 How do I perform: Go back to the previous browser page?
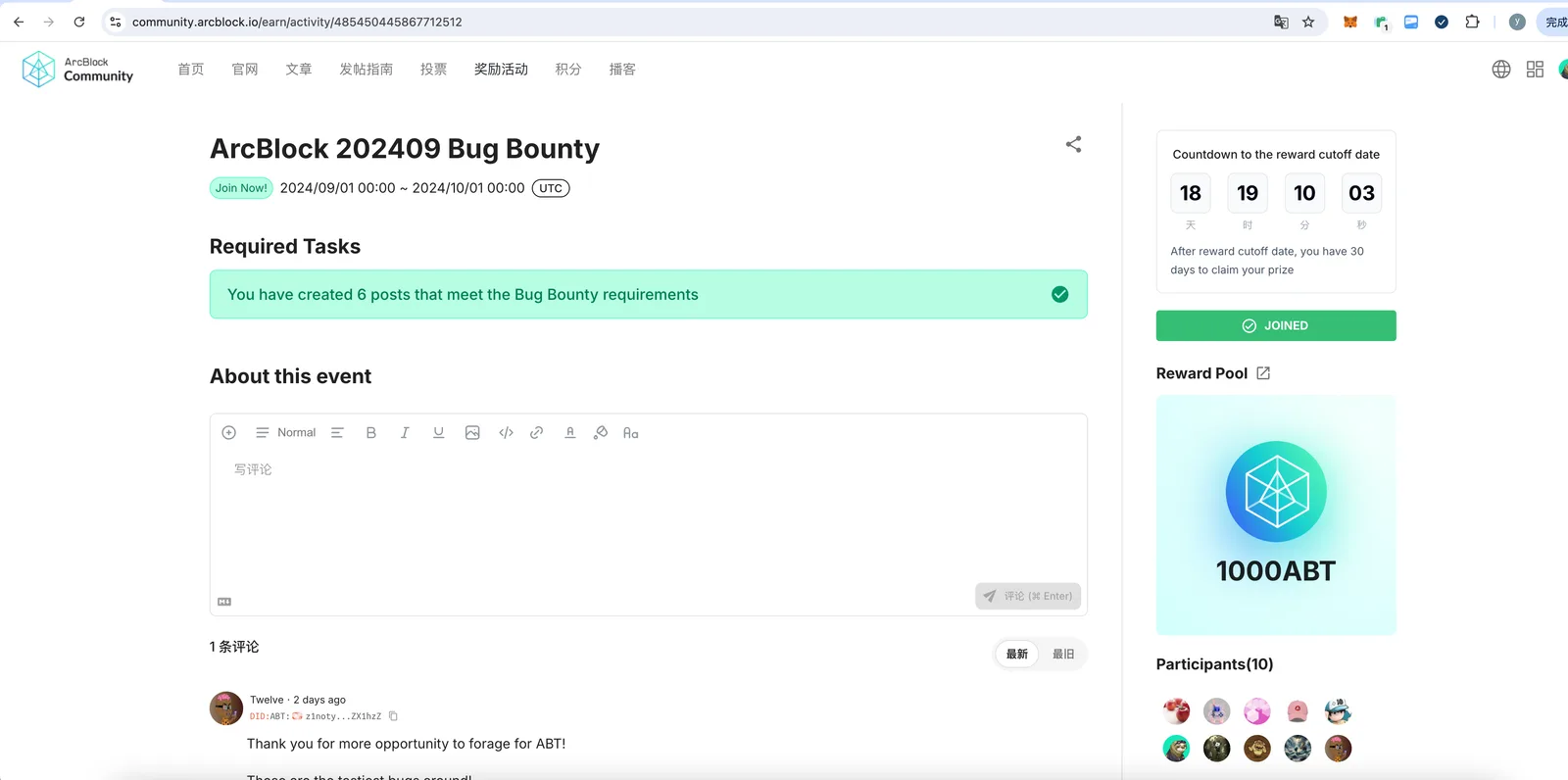coord(19,22)
